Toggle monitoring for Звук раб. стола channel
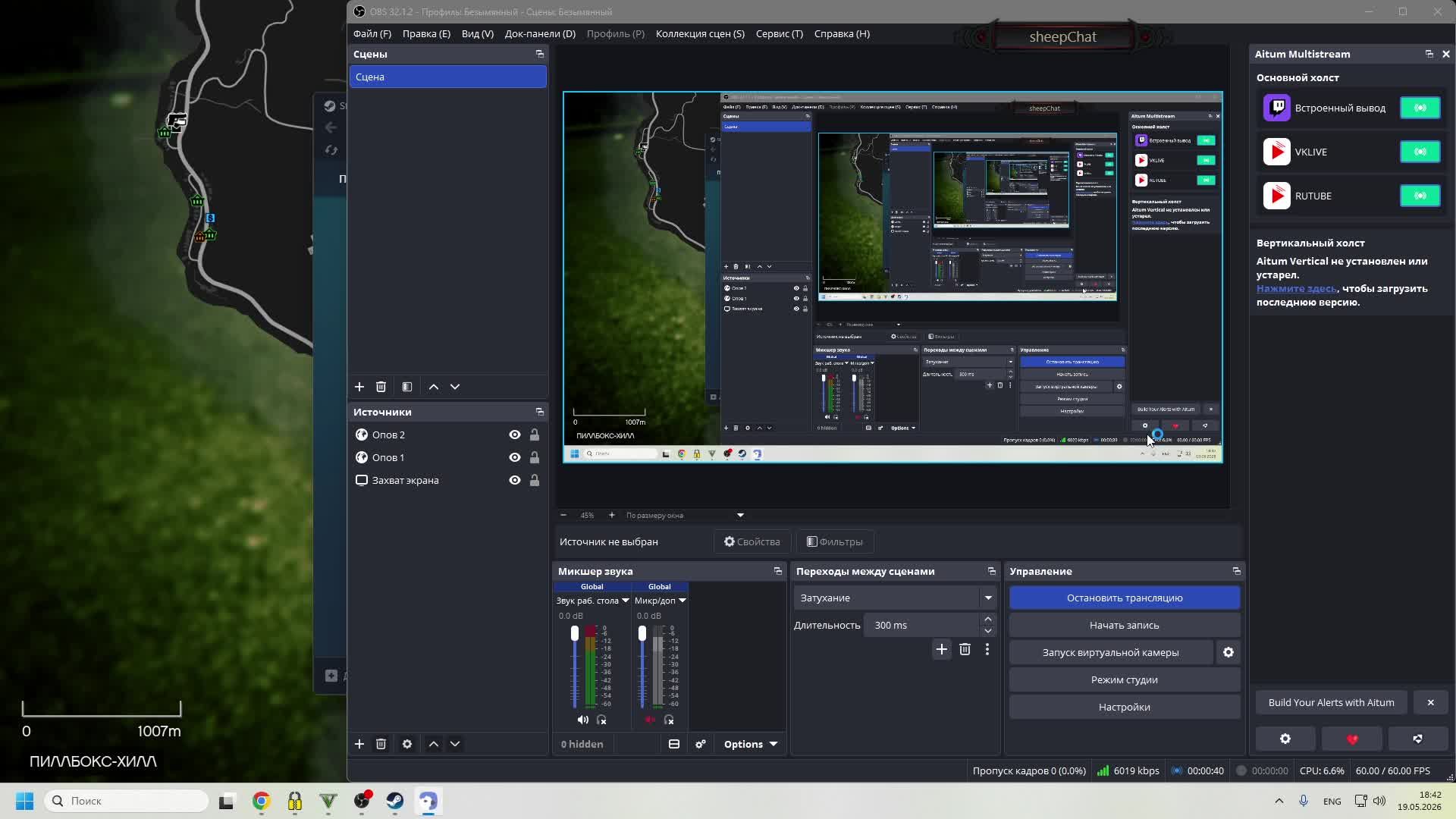This screenshot has width=1456, height=819. click(x=601, y=720)
